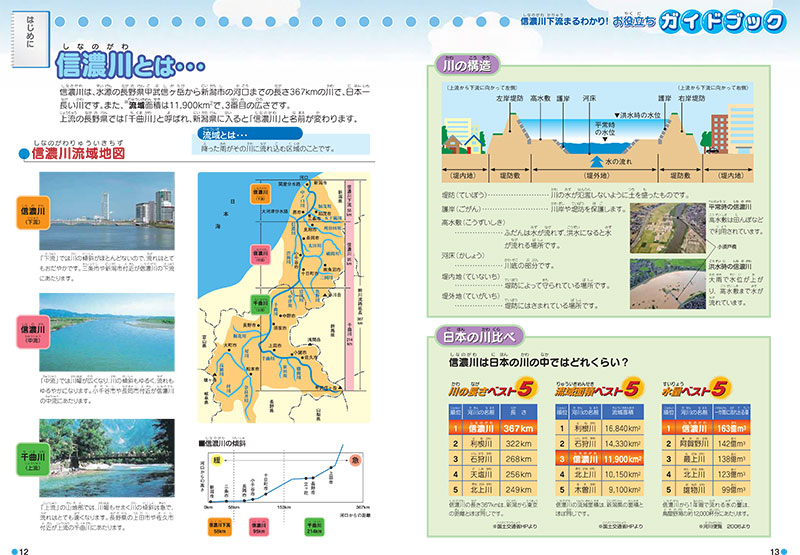Select pink 信濃川 95km legend badge
Image resolution: width=800 pixels, height=555 pixels.
[x=259, y=527]
